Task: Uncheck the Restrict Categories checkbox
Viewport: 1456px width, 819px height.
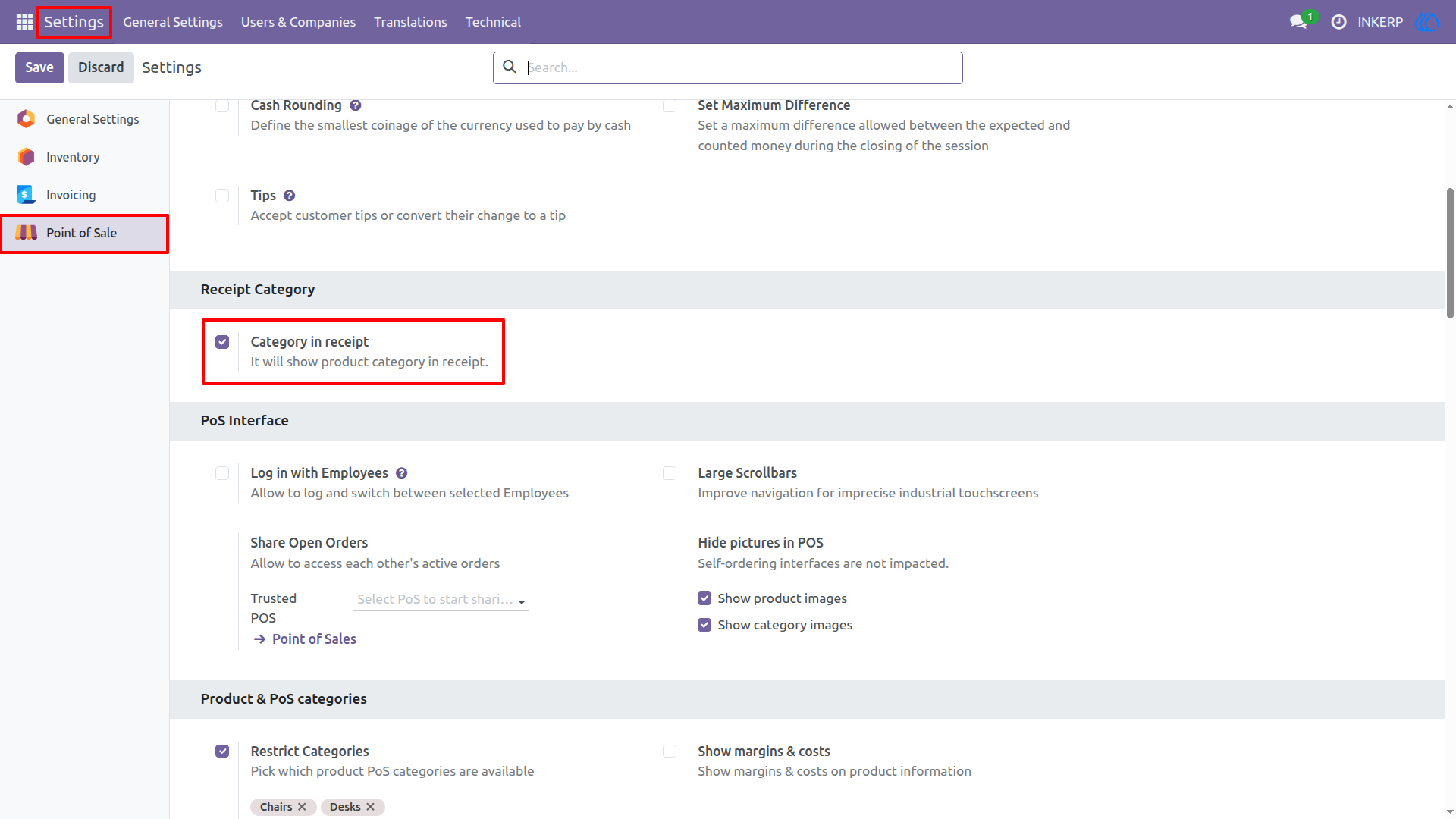Action: 222,752
